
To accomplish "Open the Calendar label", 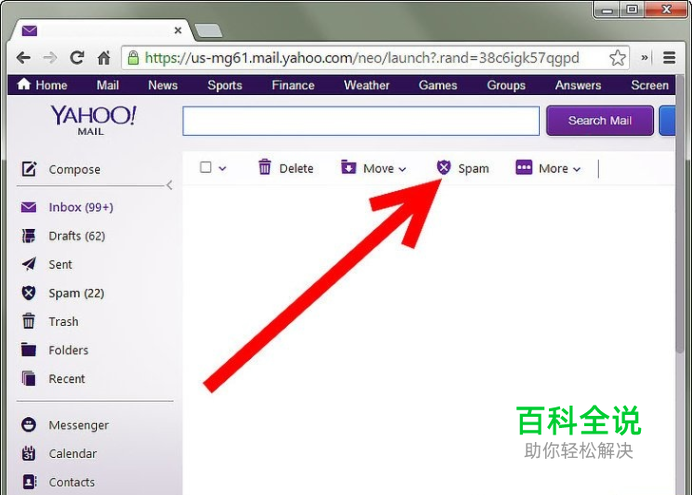I will pyautogui.click(x=72, y=454).
